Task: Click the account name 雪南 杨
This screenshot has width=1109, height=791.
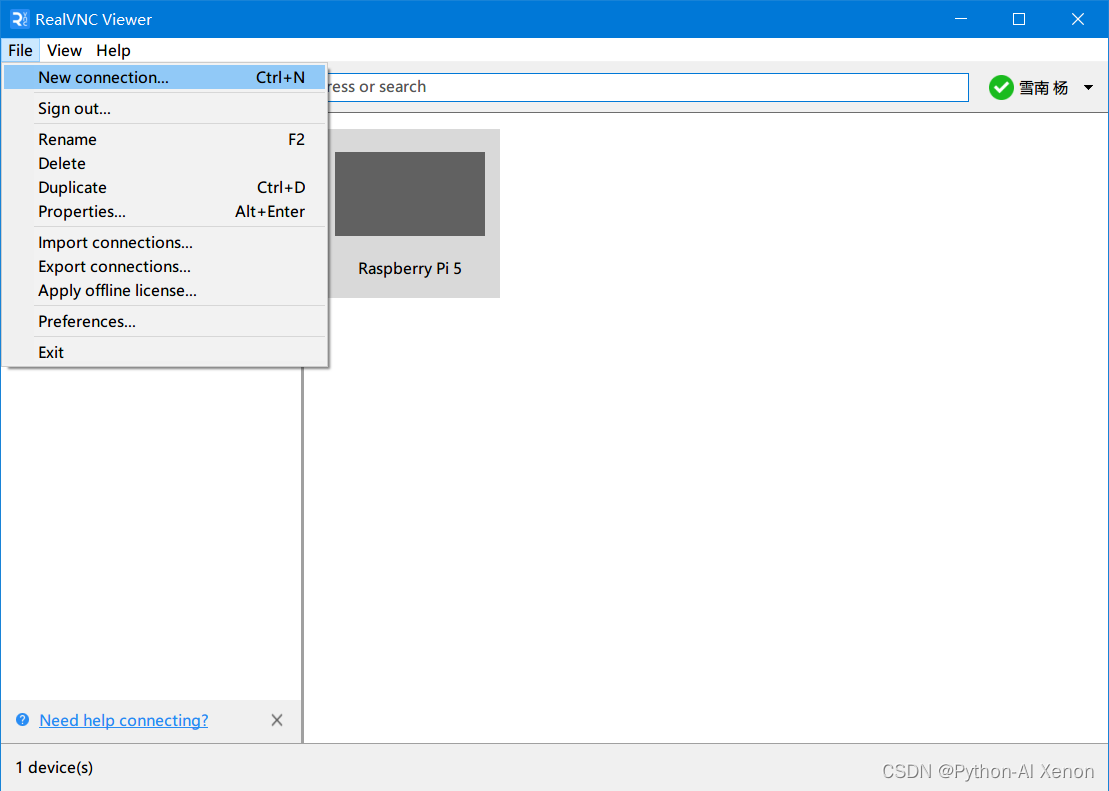Action: point(1043,88)
